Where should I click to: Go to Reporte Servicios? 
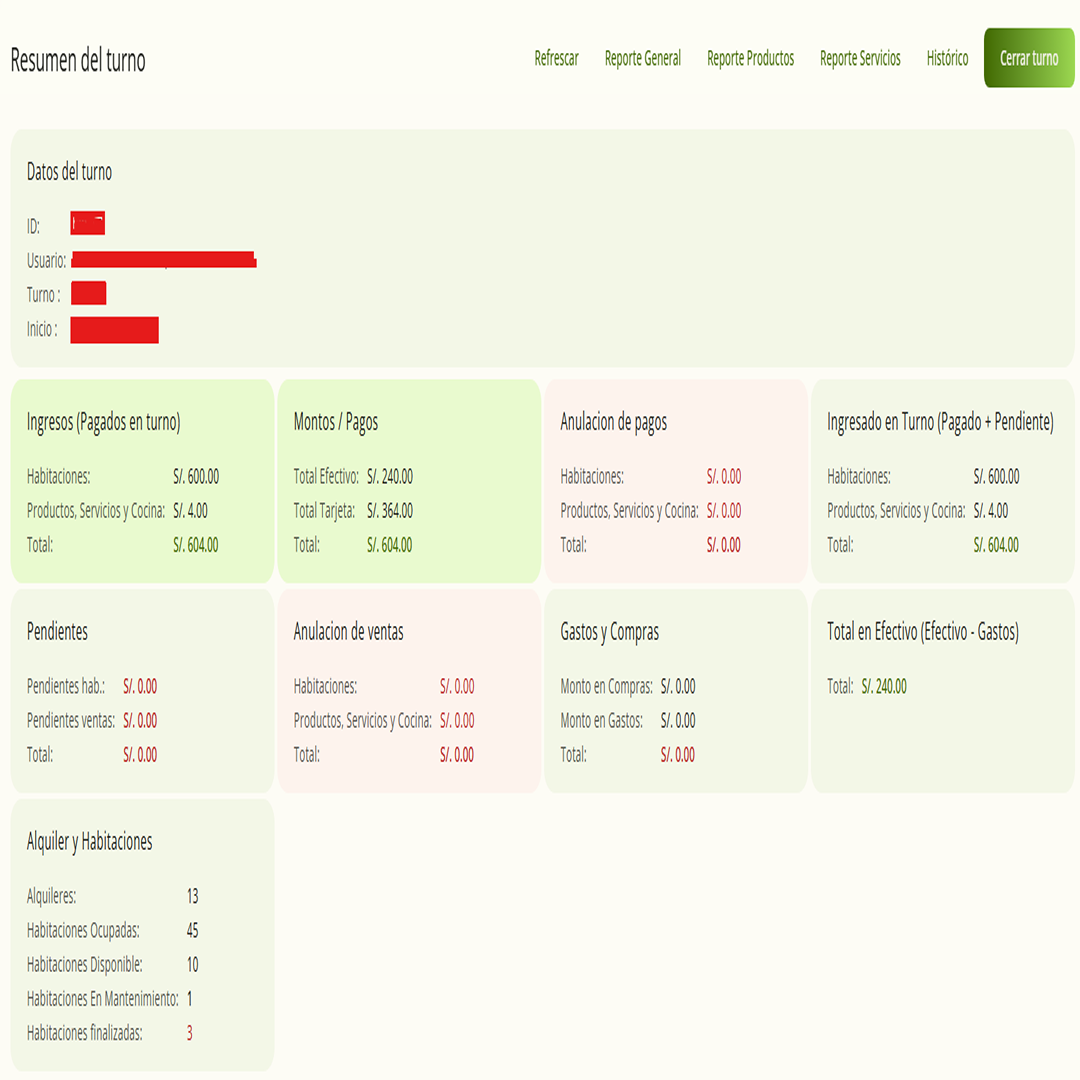[x=860, y=59]
